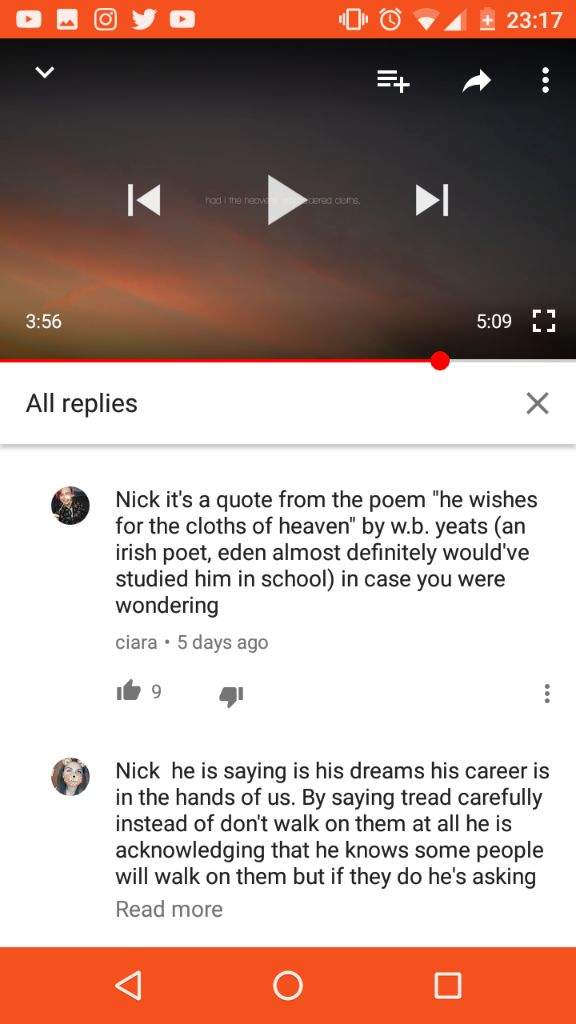Enter fullscreen mode

pos(544,321)
